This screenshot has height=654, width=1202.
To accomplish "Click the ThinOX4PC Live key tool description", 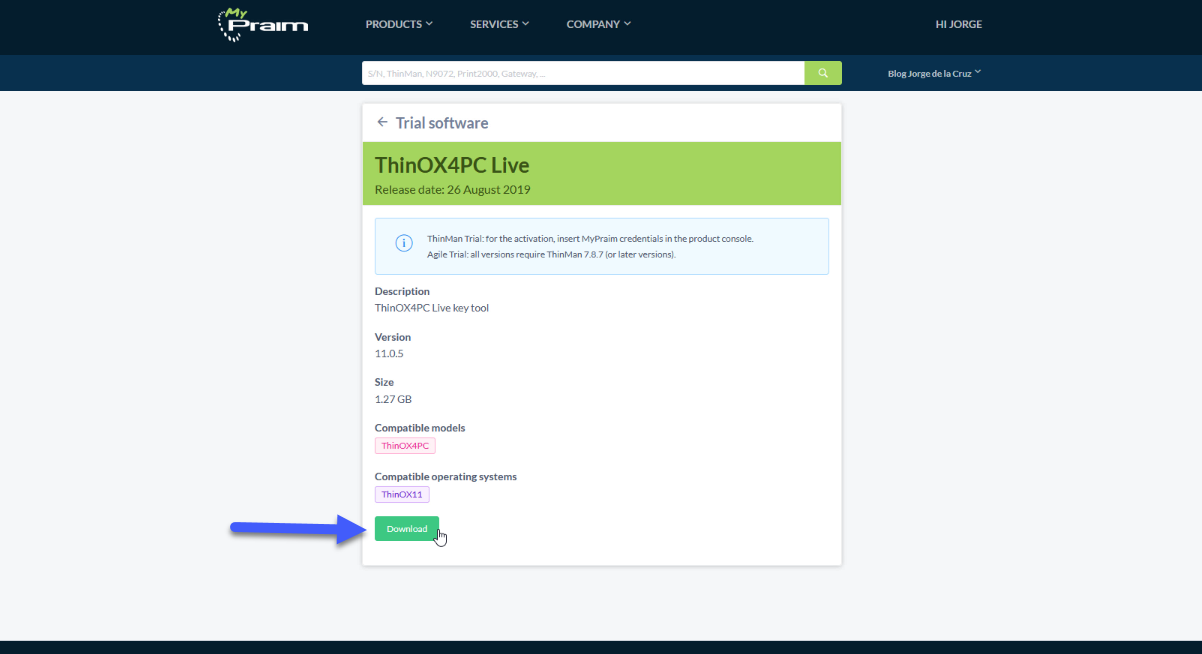I will pos(432,308).
